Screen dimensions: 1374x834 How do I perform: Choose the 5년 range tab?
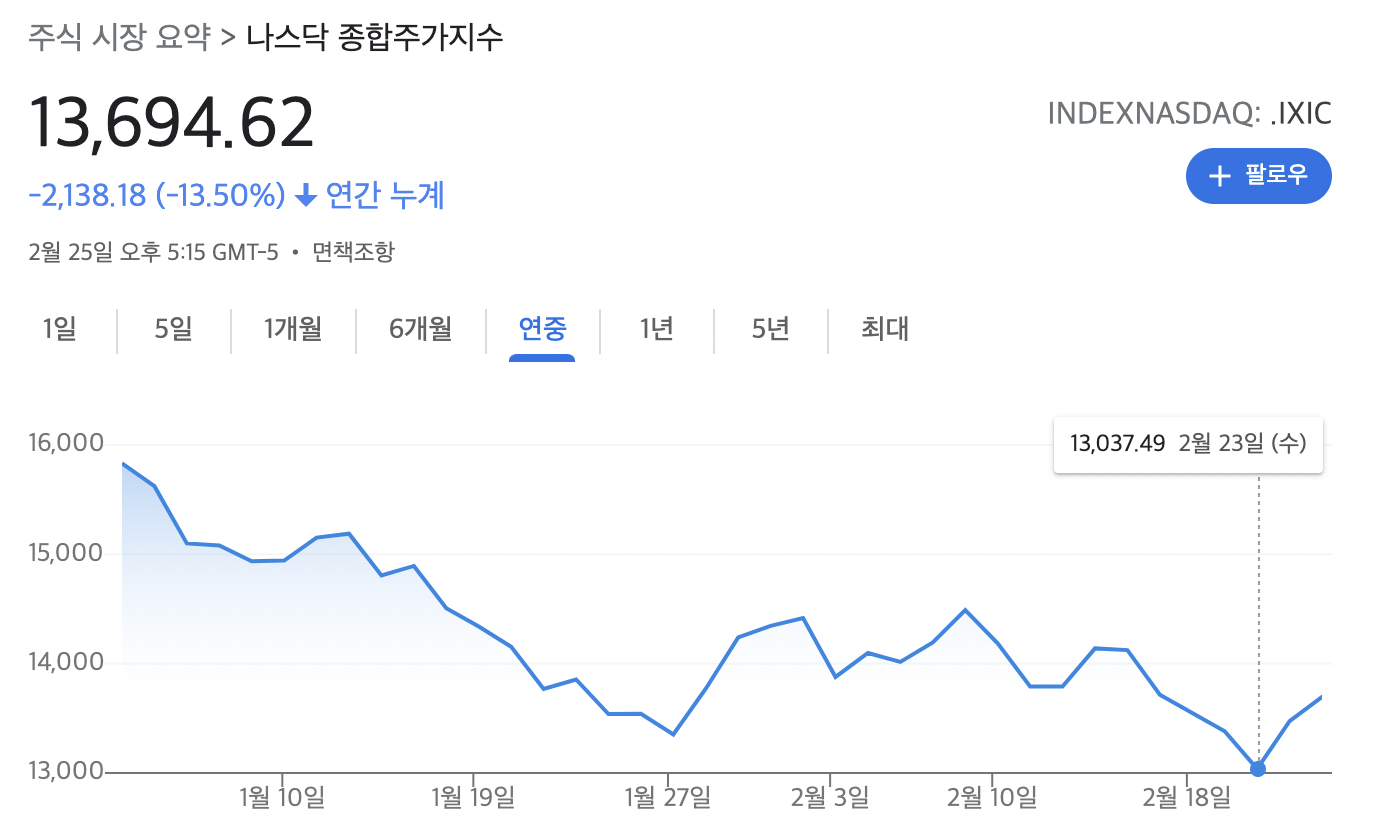coord(771,329)
